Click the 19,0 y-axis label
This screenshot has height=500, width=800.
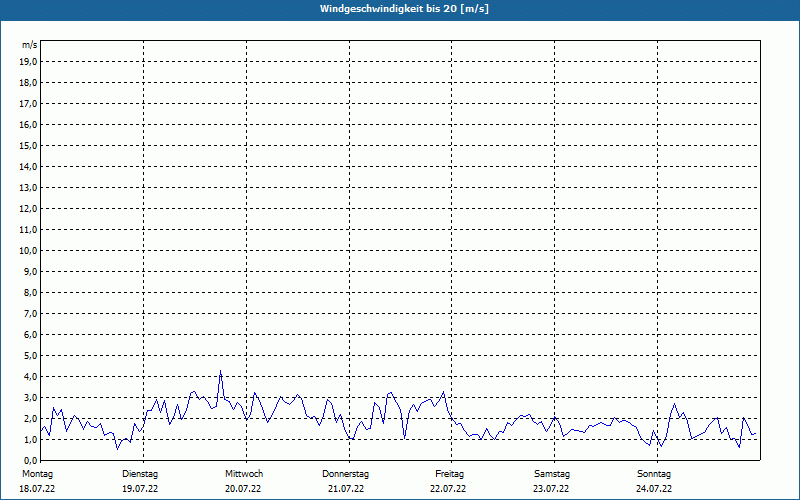[x=30, y=62]
